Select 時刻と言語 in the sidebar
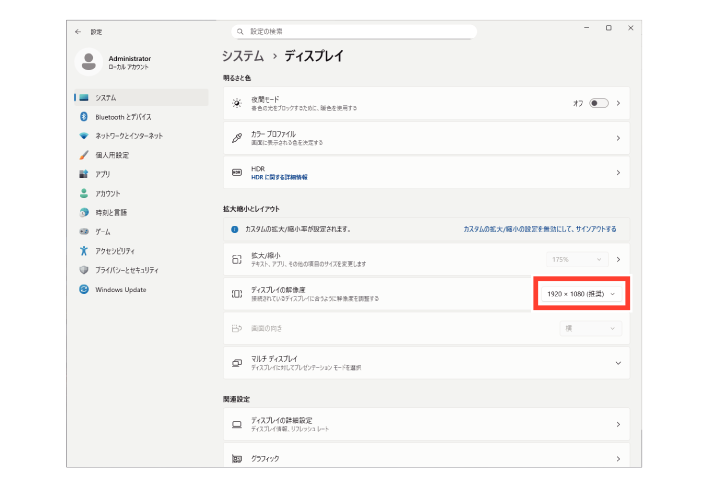The height and width of the screenshot is (487, 708). 110,213
